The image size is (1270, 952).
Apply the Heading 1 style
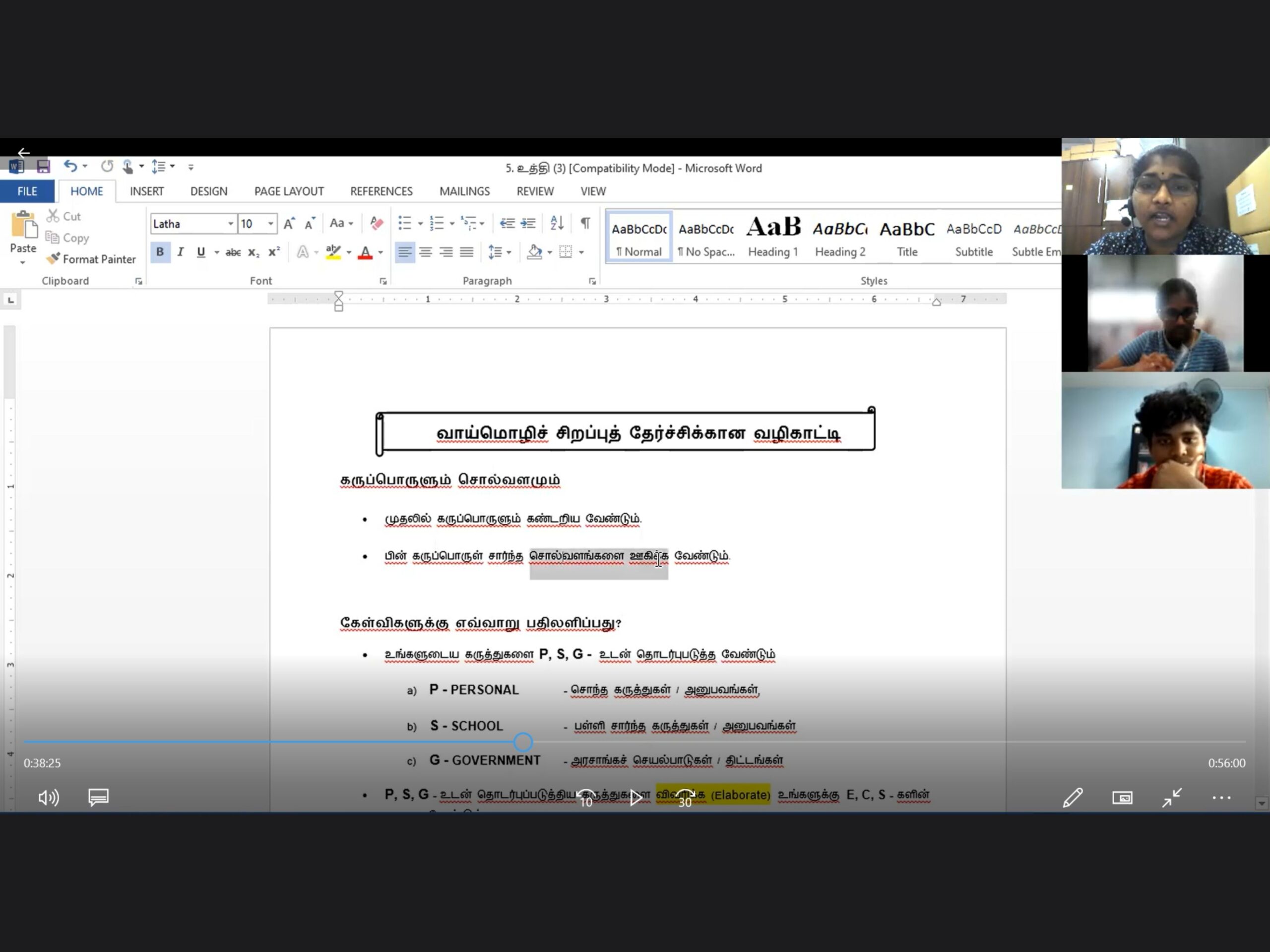click(x=773, y=237)
